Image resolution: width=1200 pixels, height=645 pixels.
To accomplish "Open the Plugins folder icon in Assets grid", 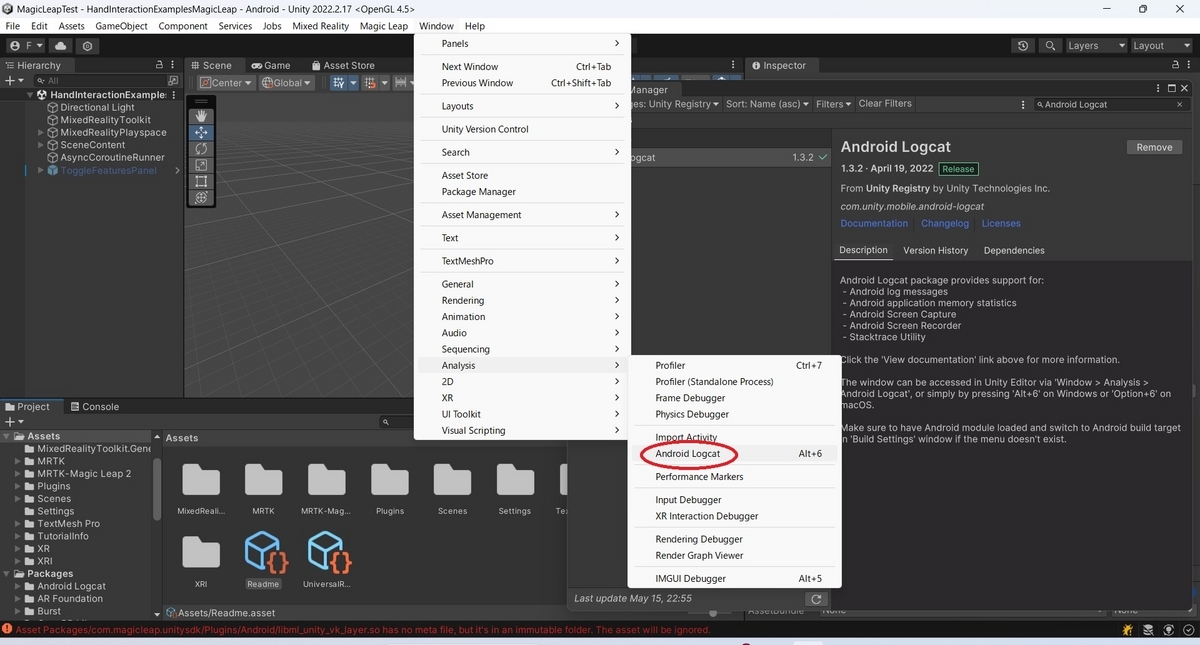I will pyautogui.click(x=389, y=481).
